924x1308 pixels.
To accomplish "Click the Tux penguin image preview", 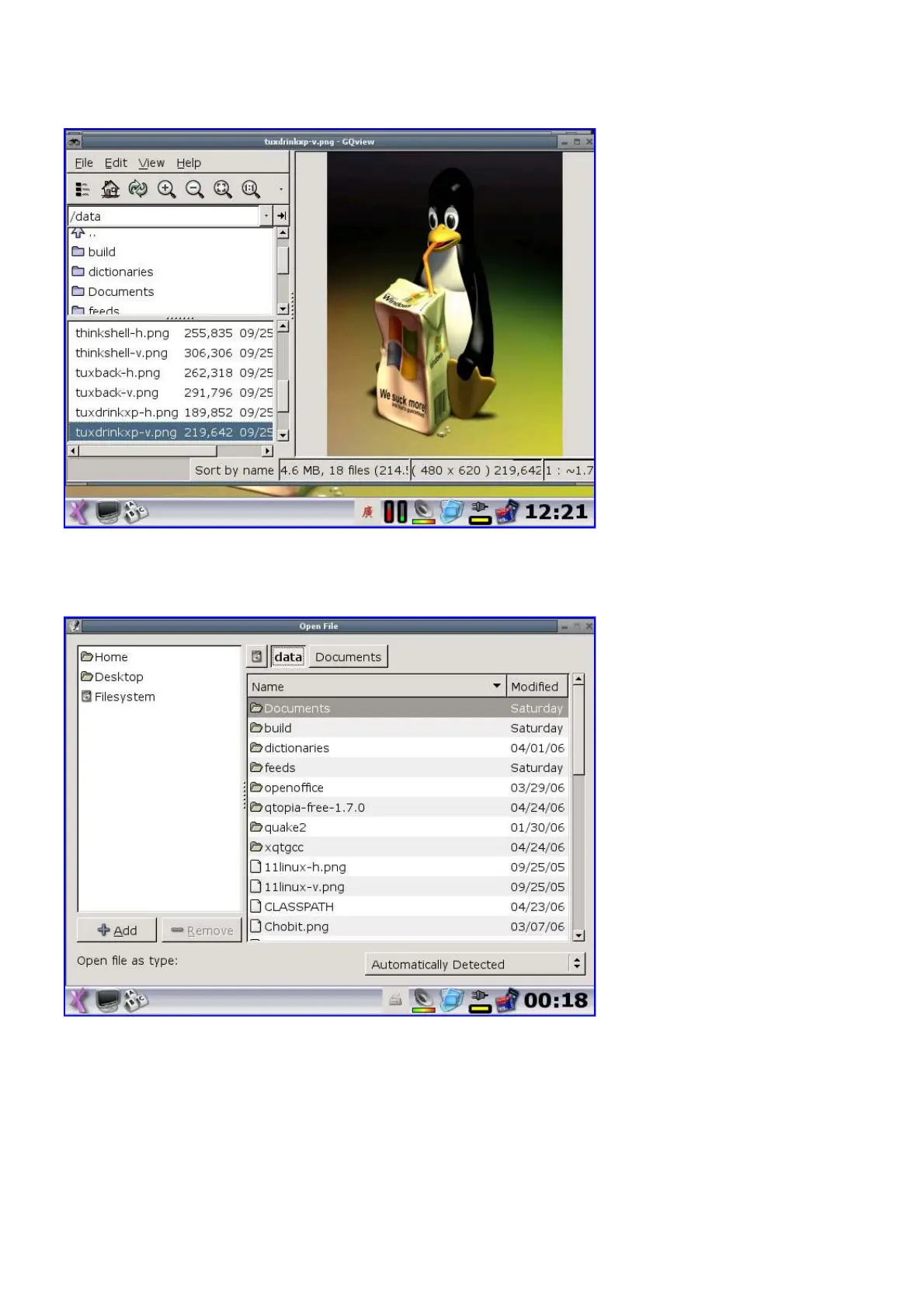I will (444, 303).
